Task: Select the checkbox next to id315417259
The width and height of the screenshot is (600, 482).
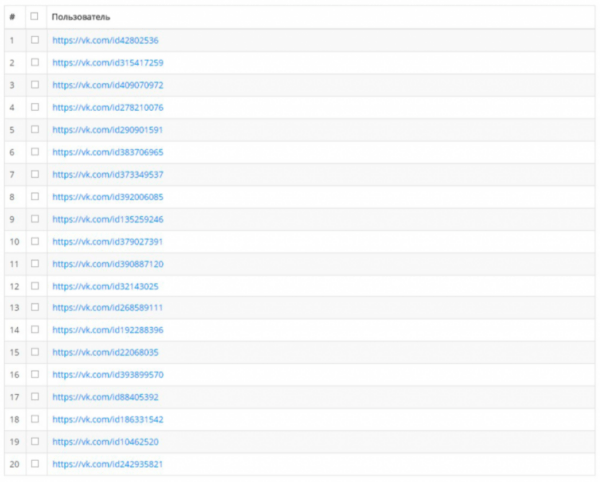Action: point(35,62)
